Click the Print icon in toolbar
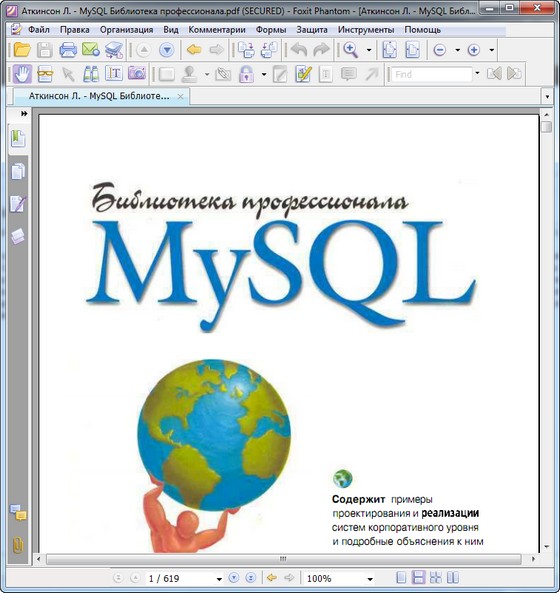Screen dimensions: 560x593 (x=68, y=50)
